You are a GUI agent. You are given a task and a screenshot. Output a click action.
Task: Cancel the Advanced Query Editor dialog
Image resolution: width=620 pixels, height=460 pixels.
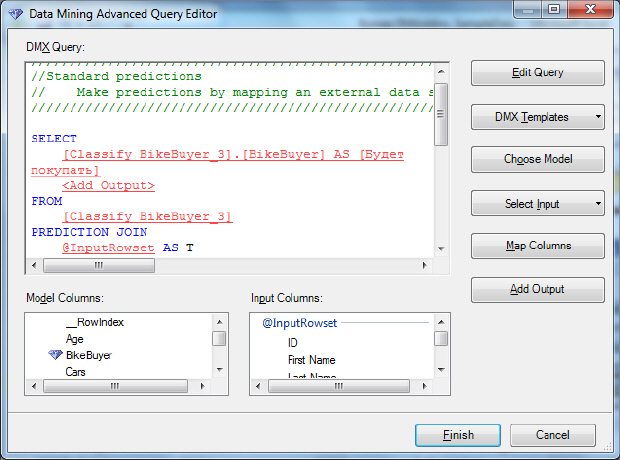[552, 435]
